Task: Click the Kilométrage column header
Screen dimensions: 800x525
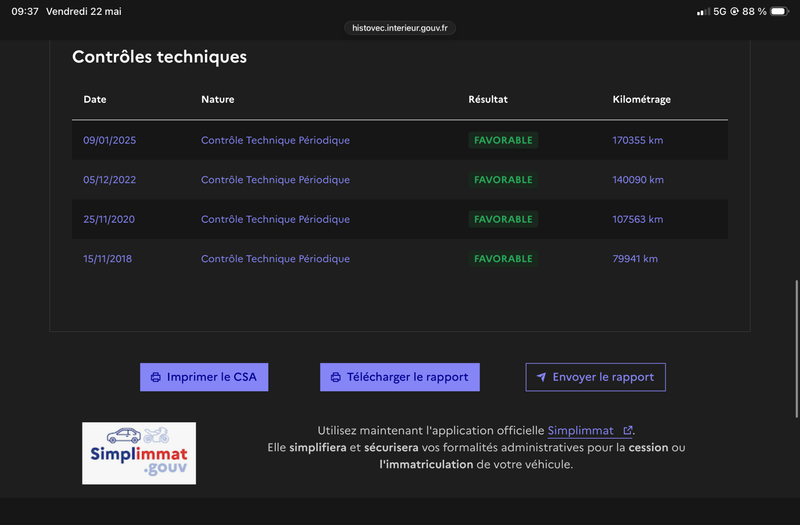Action: click(641, 99)
